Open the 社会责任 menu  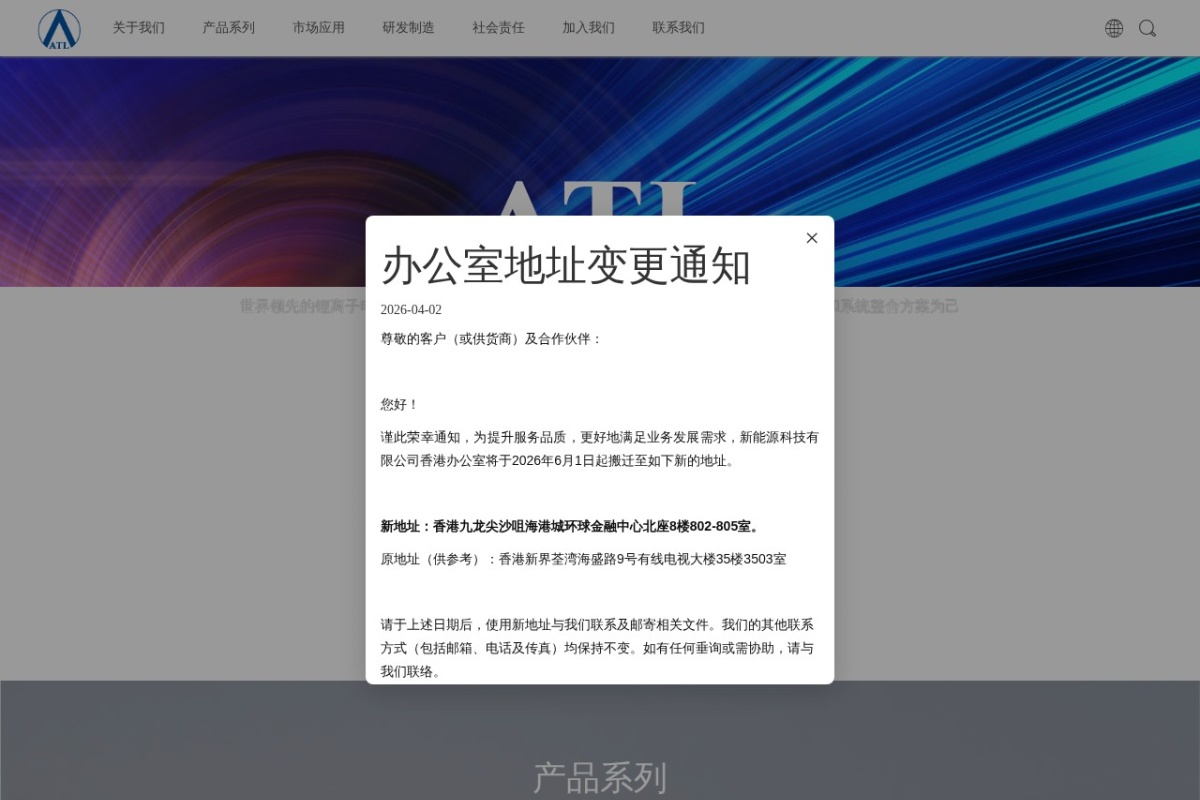498,28
